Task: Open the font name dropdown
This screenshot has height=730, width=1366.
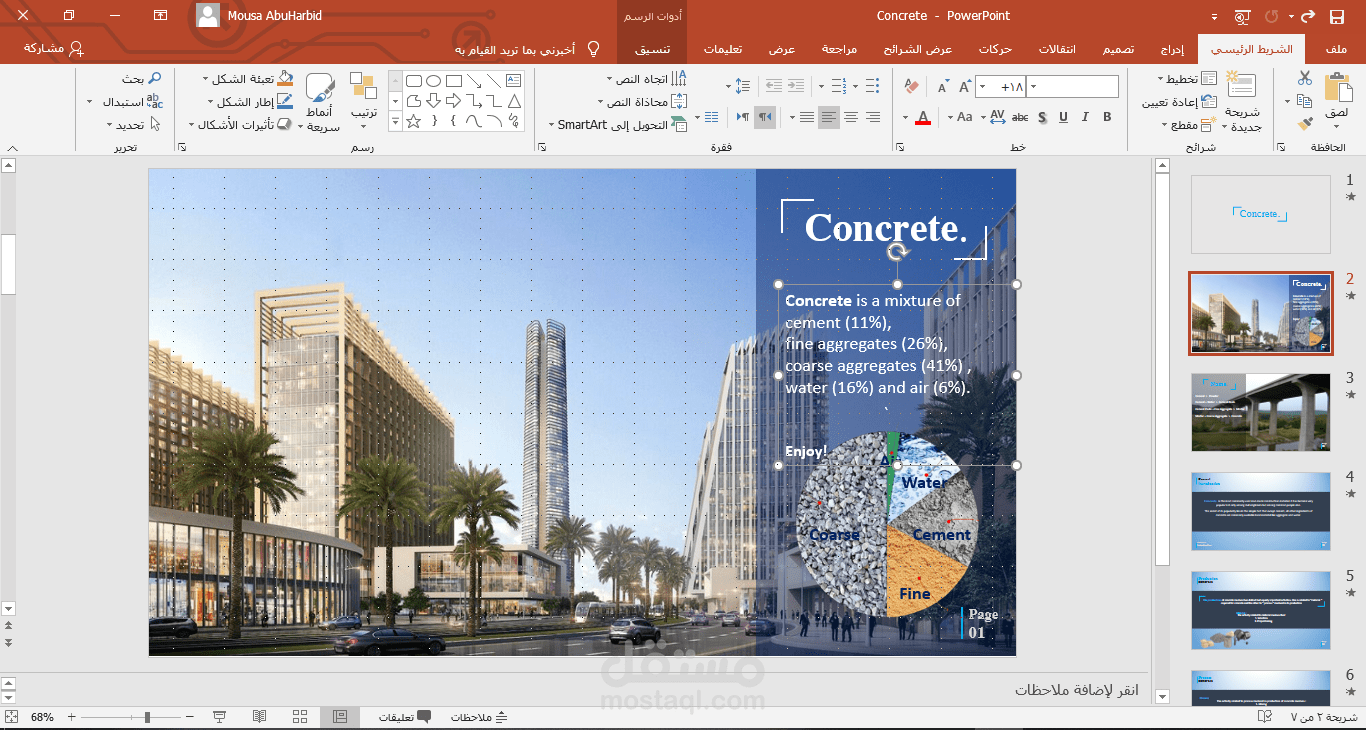Action: 1033,87
